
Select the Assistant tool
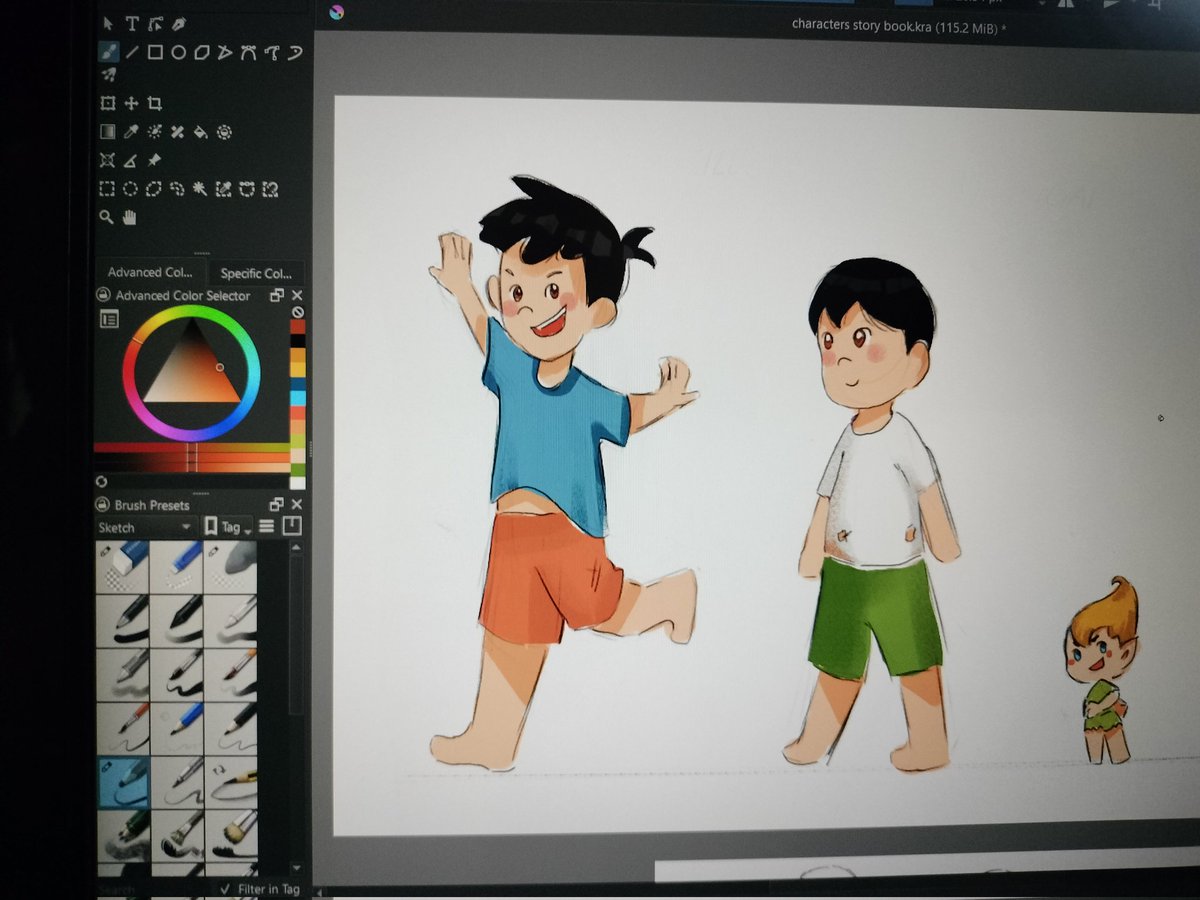108,160
